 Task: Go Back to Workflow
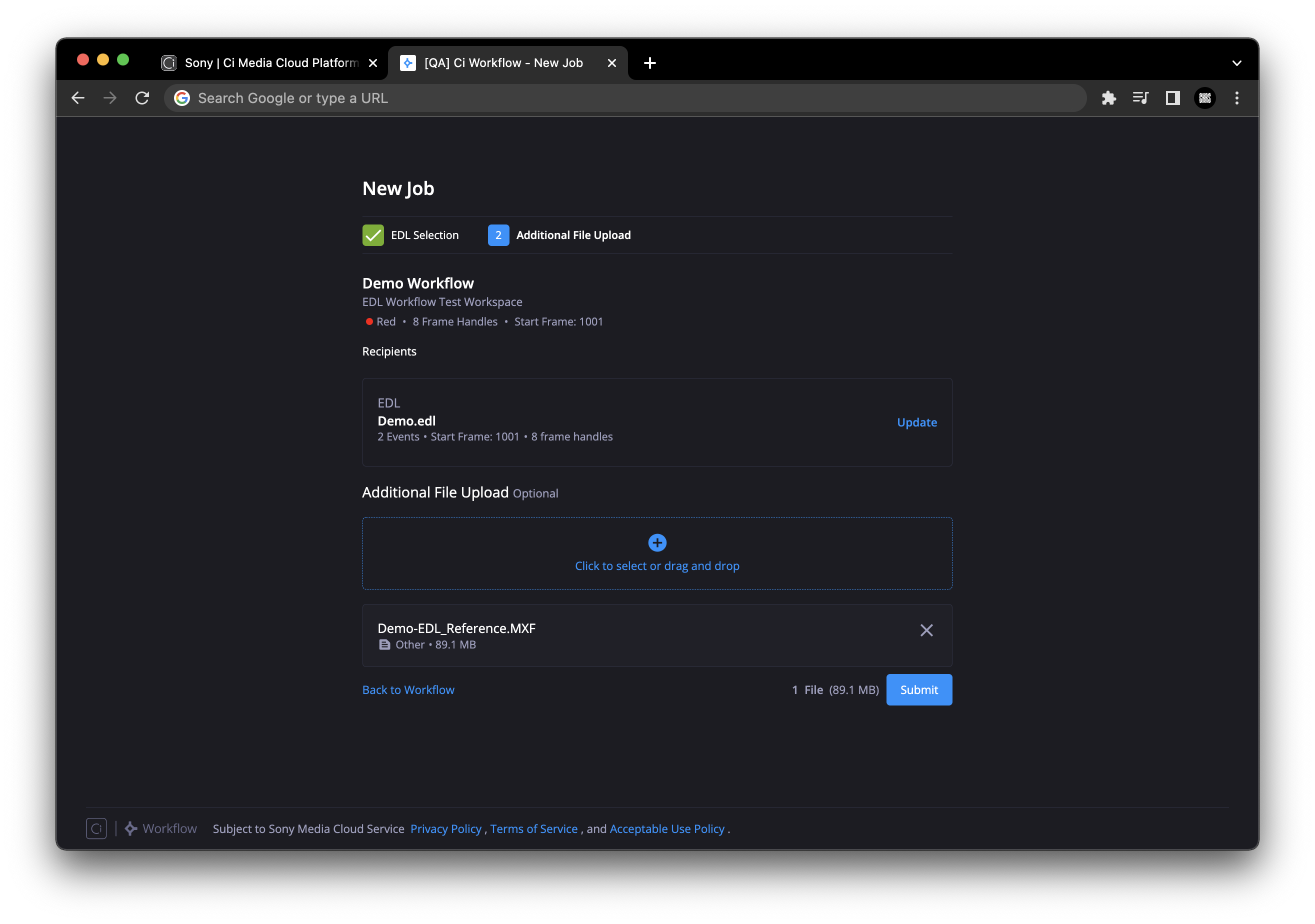(x=408, y=689)
